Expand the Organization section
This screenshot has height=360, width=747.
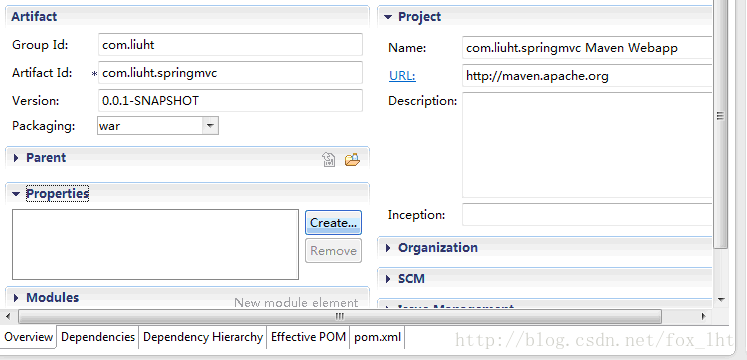[x=388, y=248]
